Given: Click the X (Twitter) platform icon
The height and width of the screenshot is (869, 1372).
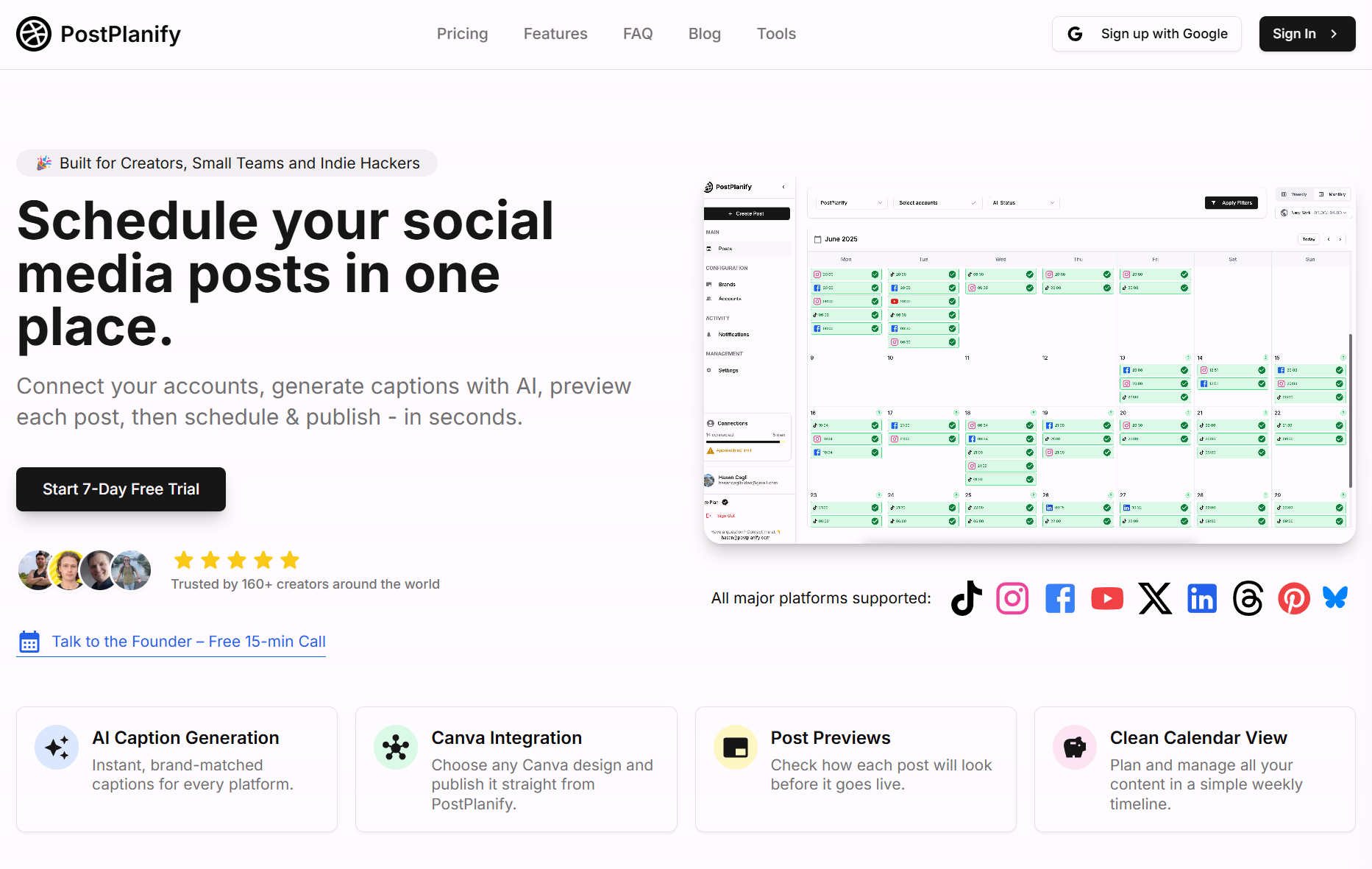Looking at the screenshot, I should (x=1155, y=598).
